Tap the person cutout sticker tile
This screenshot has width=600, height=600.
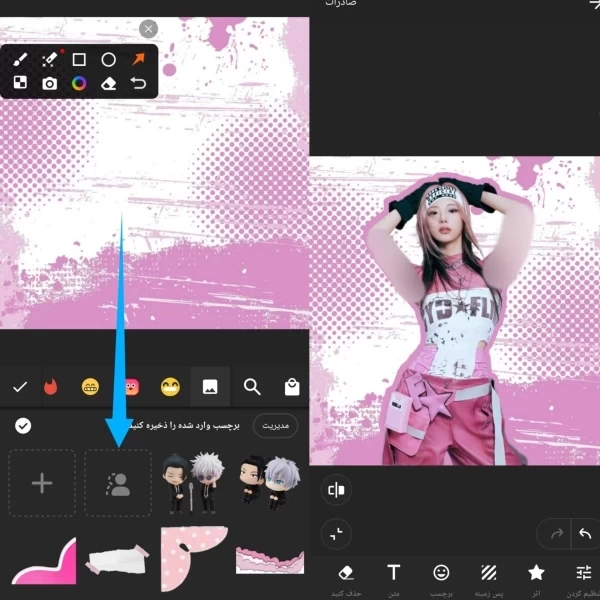118,483
